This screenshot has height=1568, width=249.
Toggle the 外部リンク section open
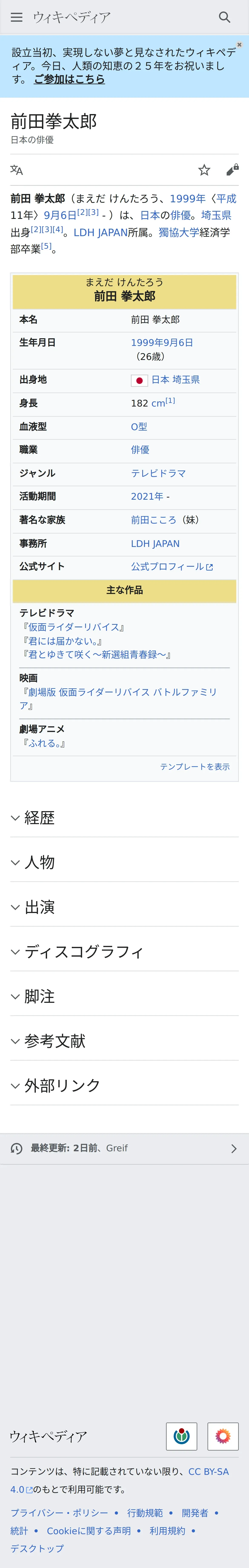[x=62, y=1085]
